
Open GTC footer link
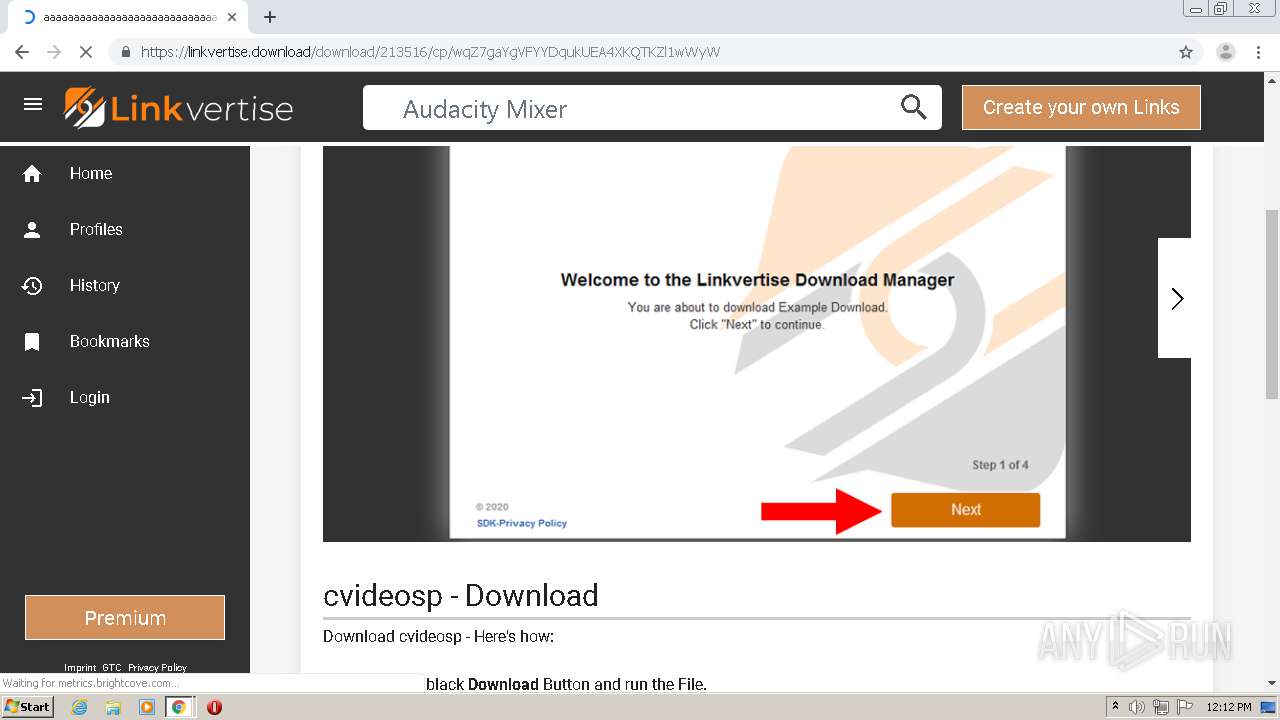pos(112,668)
